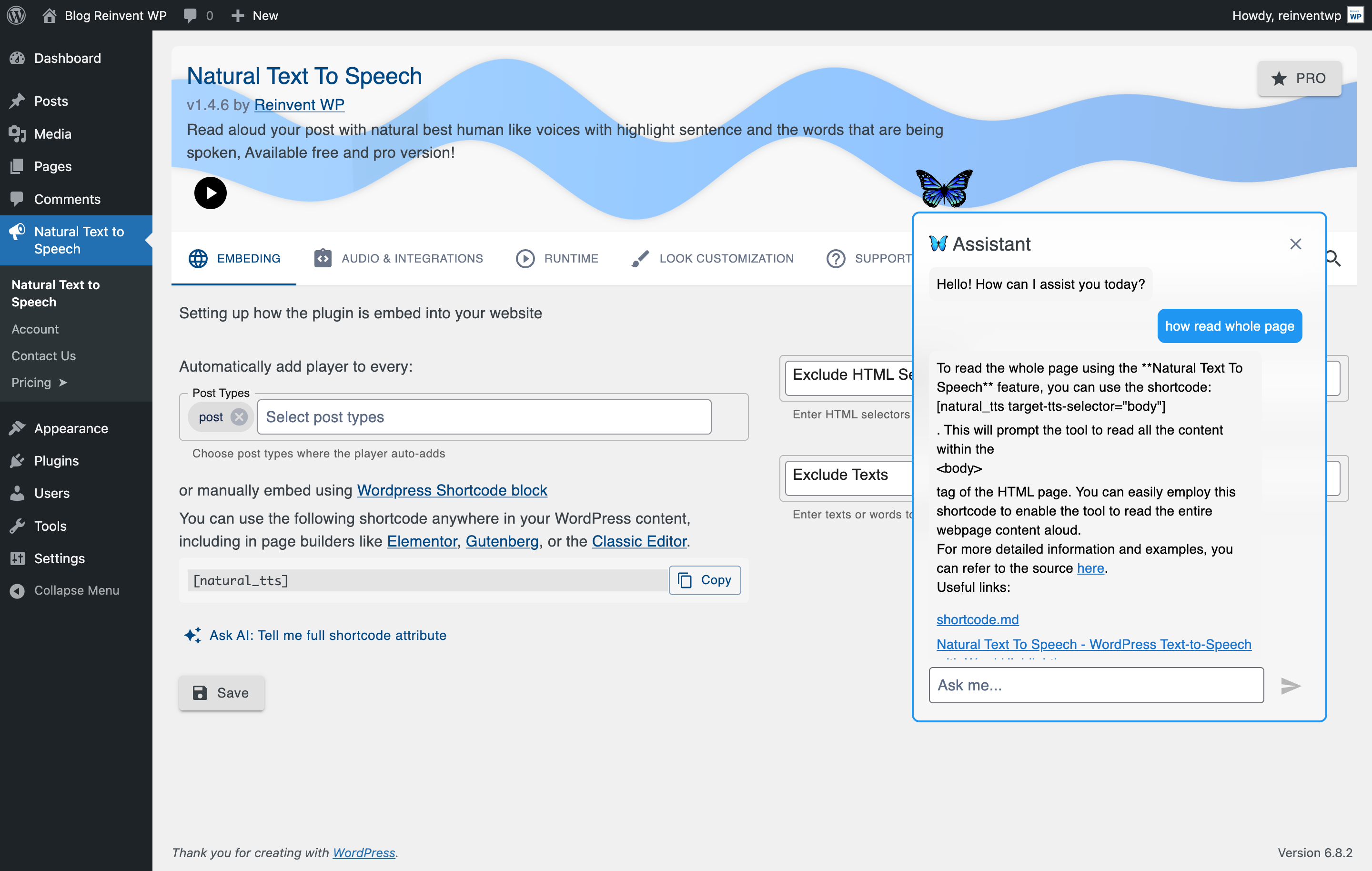This screenshot has width=1372, height=871.
Task: Switch to the AUDIO & INTEGRATIONS tab
Action: tap(398, 258)
